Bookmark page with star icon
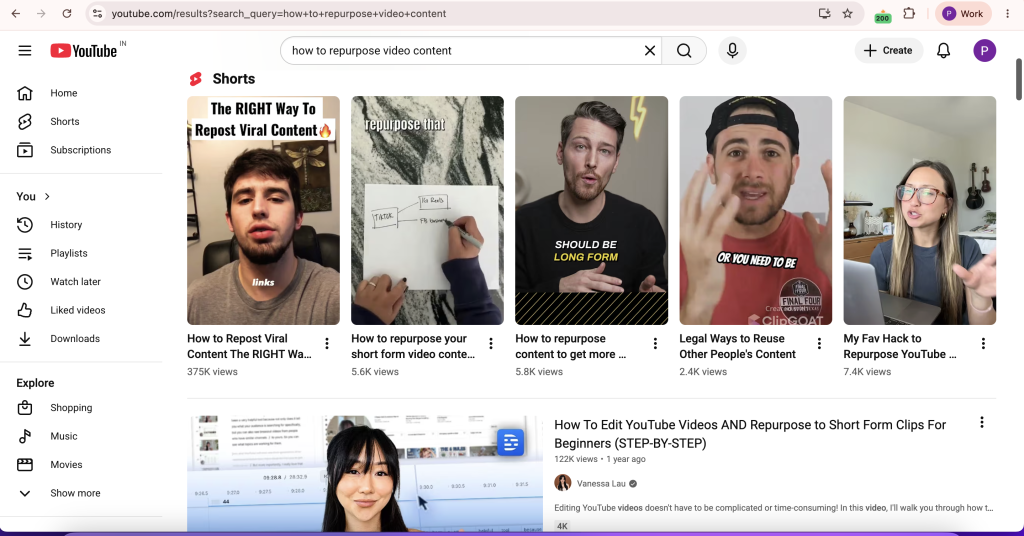This screenshot has height=536, width=1024. (848, 14)
